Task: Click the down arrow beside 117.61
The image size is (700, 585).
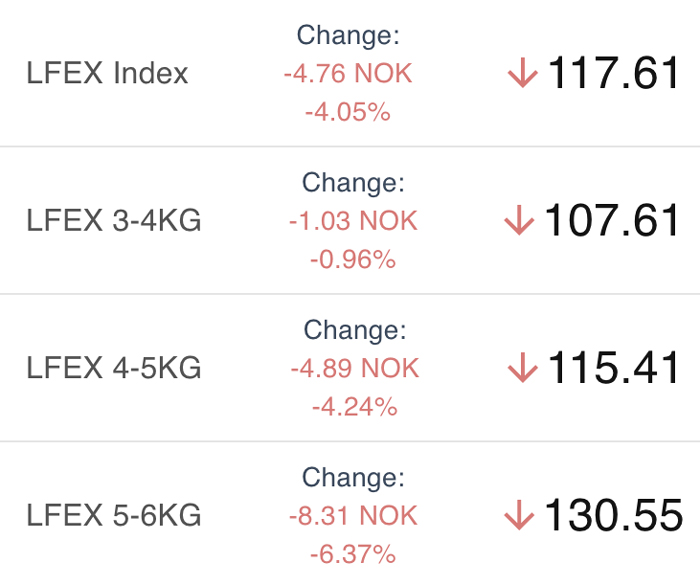Action: pyautogui.click(x=523, y=73)
